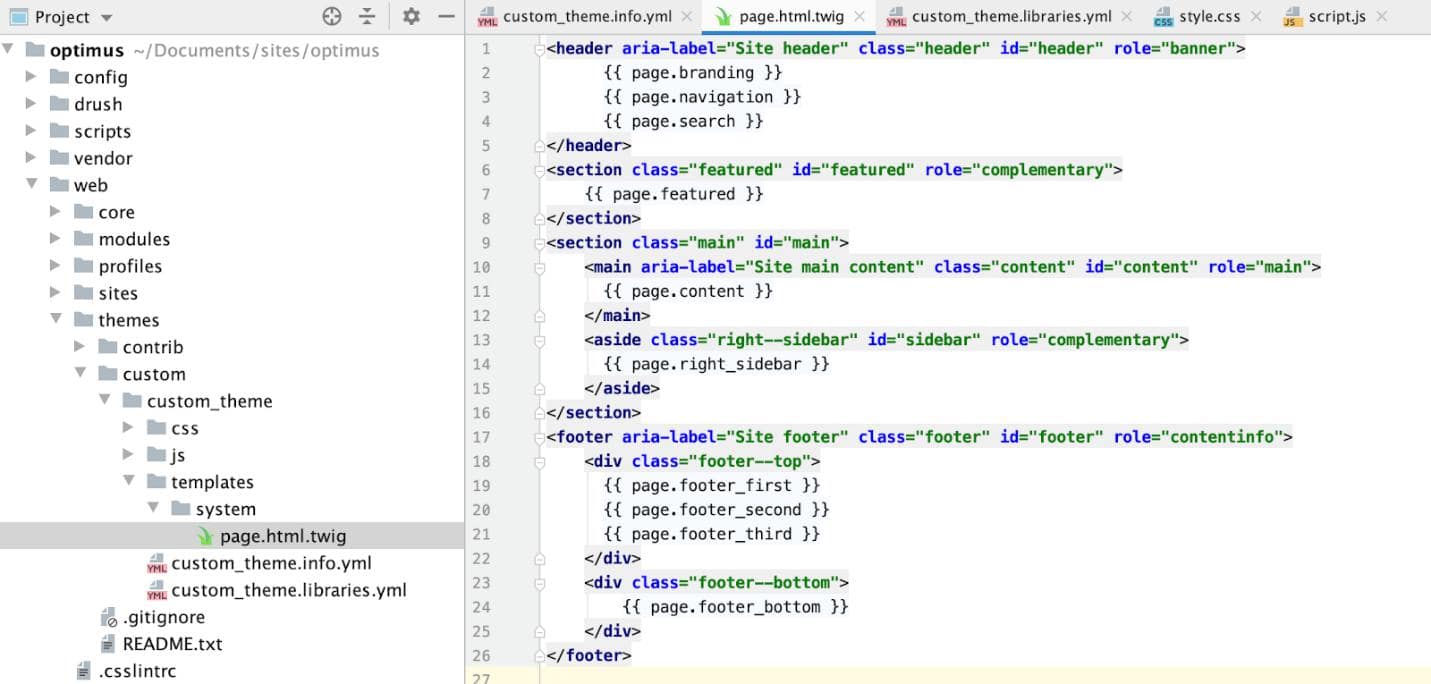Collapse the themes folder

pos(56,320)
